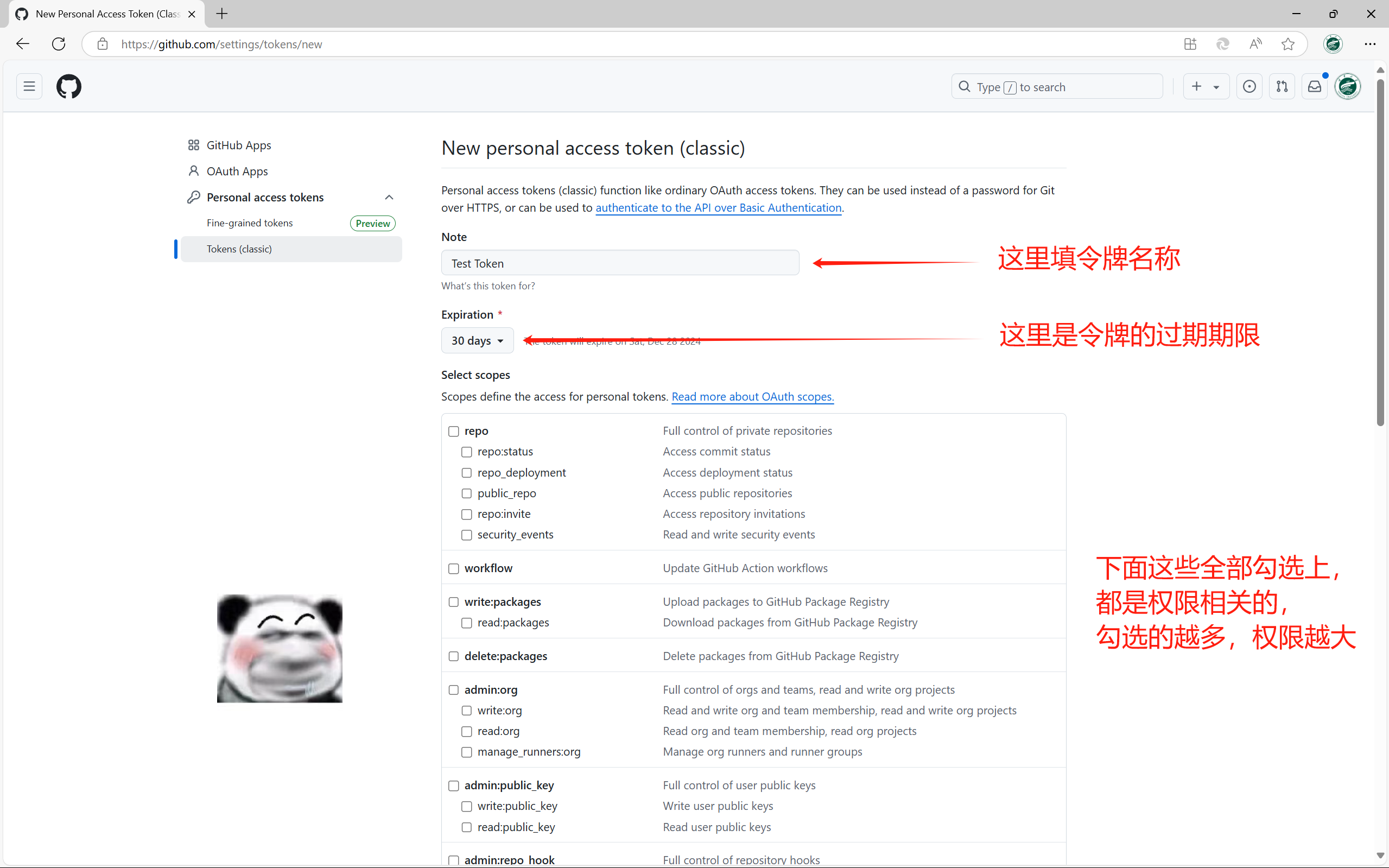
Task: Click the OAuth Apps person icon
Action: (x=193, y=171)
